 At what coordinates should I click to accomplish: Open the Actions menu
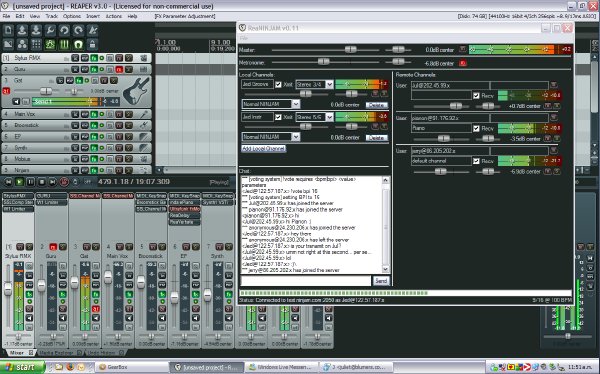pyautogui.click(x=114, y=16)
